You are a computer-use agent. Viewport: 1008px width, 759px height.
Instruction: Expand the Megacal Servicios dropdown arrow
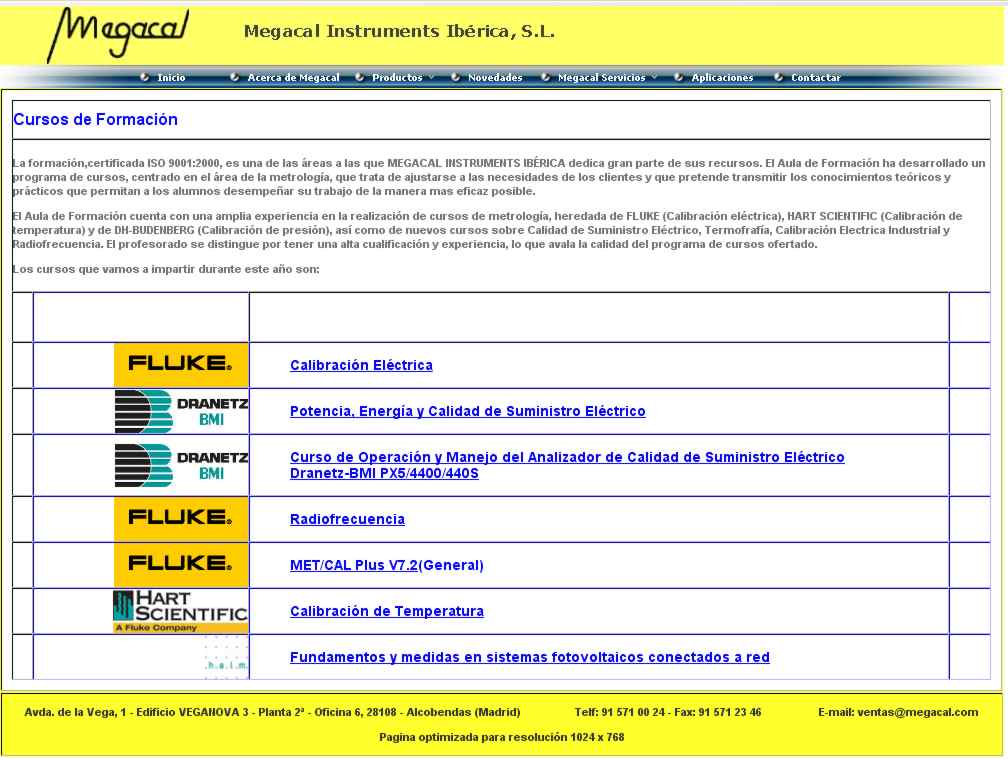654,78
